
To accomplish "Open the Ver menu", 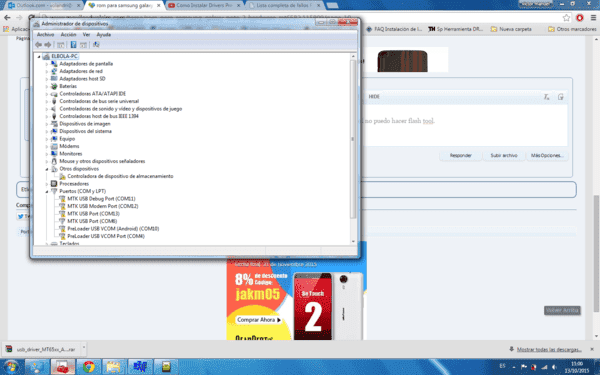I will point(86,34).
